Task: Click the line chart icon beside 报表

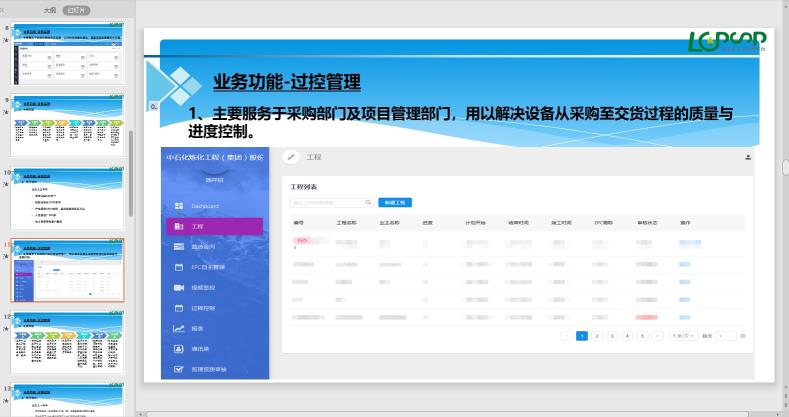Action: (179, 328)
